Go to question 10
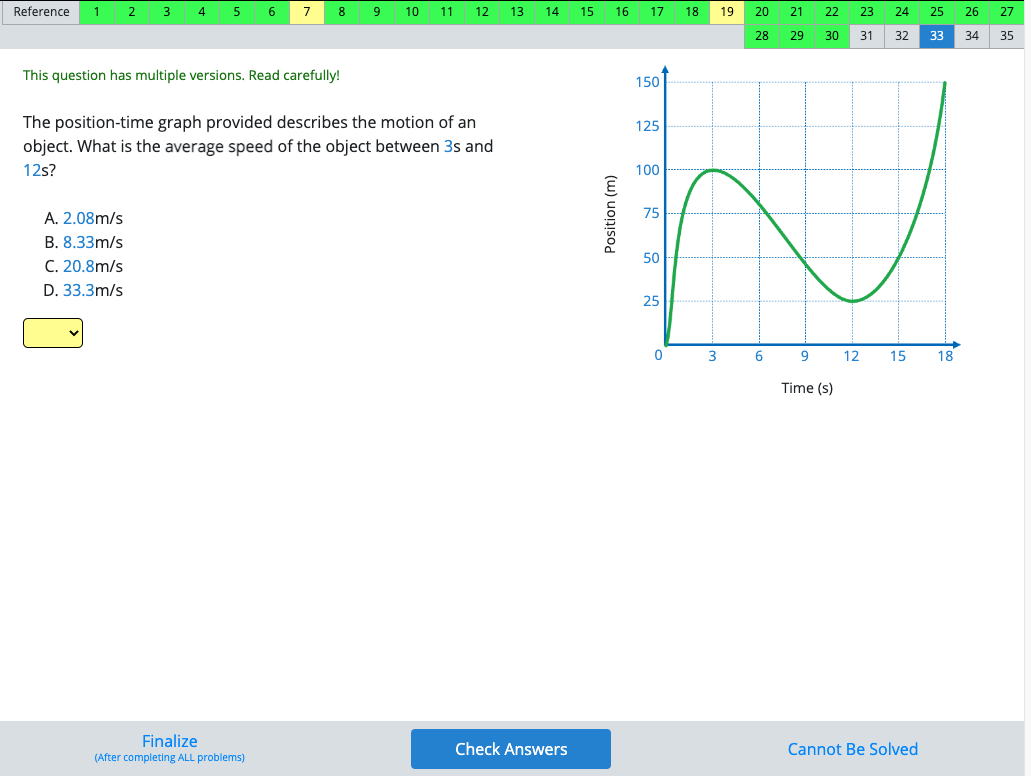The height and width of the screenshot is (776, 1031). tap(412, 12)
